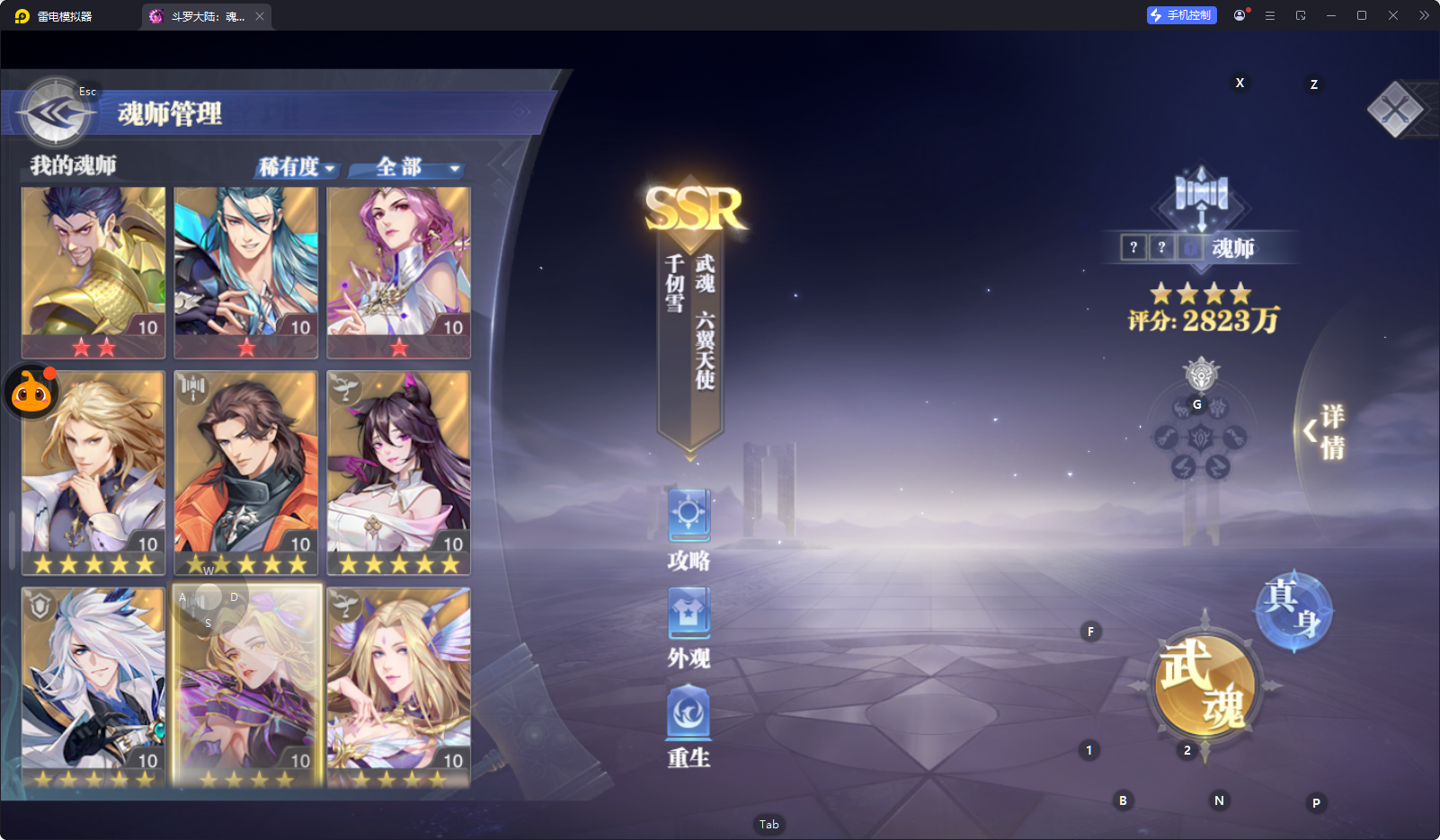Open the emulator user account icon
The width and height of the screenshot is (1440, 840).
click(1240, 15)
